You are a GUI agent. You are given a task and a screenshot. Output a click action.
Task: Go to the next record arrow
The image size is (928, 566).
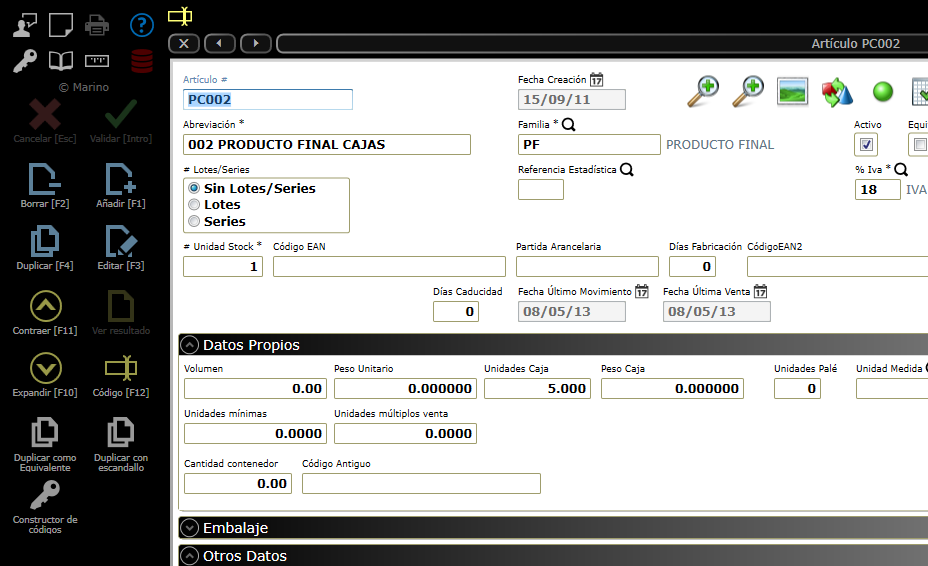coord(255,43)
